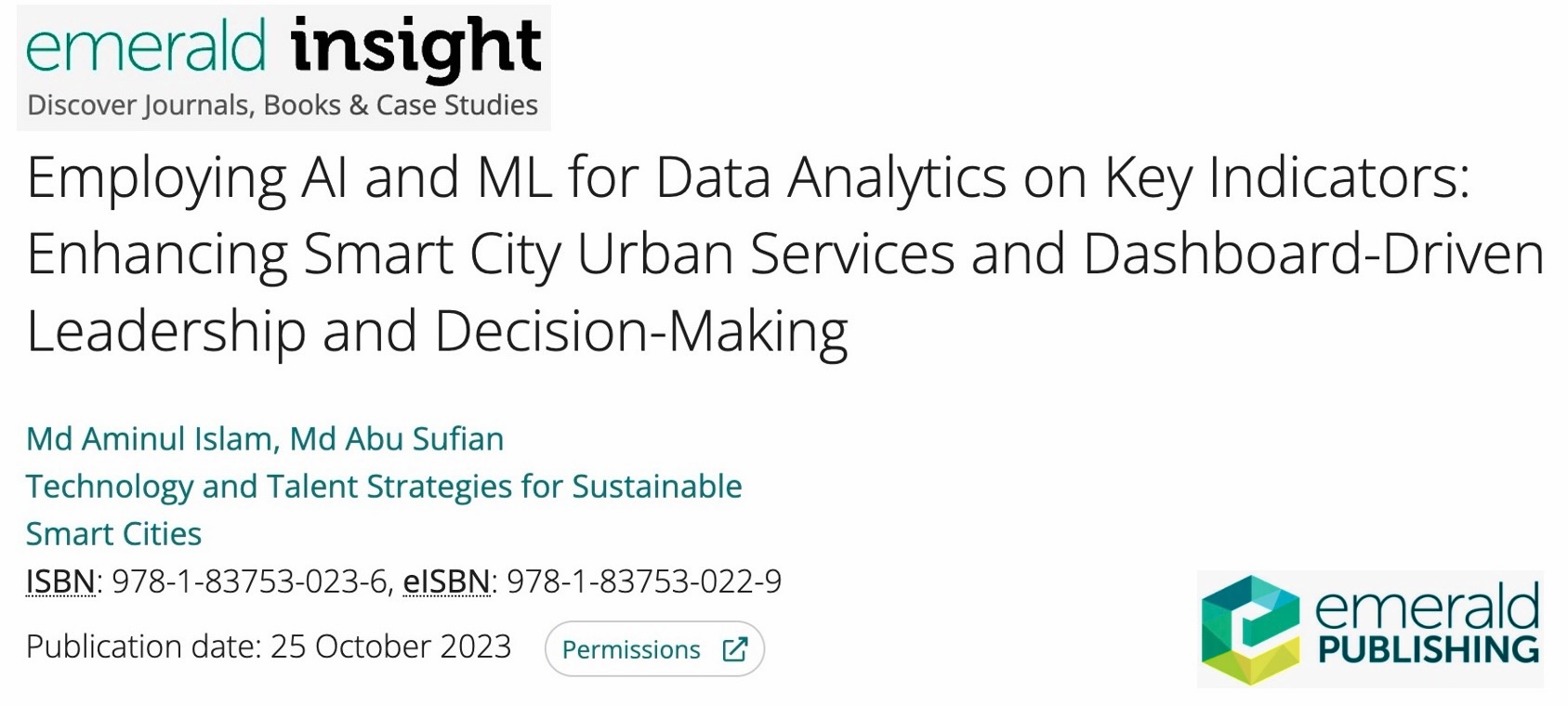Click the Emerald Publishing hexagon logo icon
Viewport: 1568px width, 705px height.
[1250, 630]
